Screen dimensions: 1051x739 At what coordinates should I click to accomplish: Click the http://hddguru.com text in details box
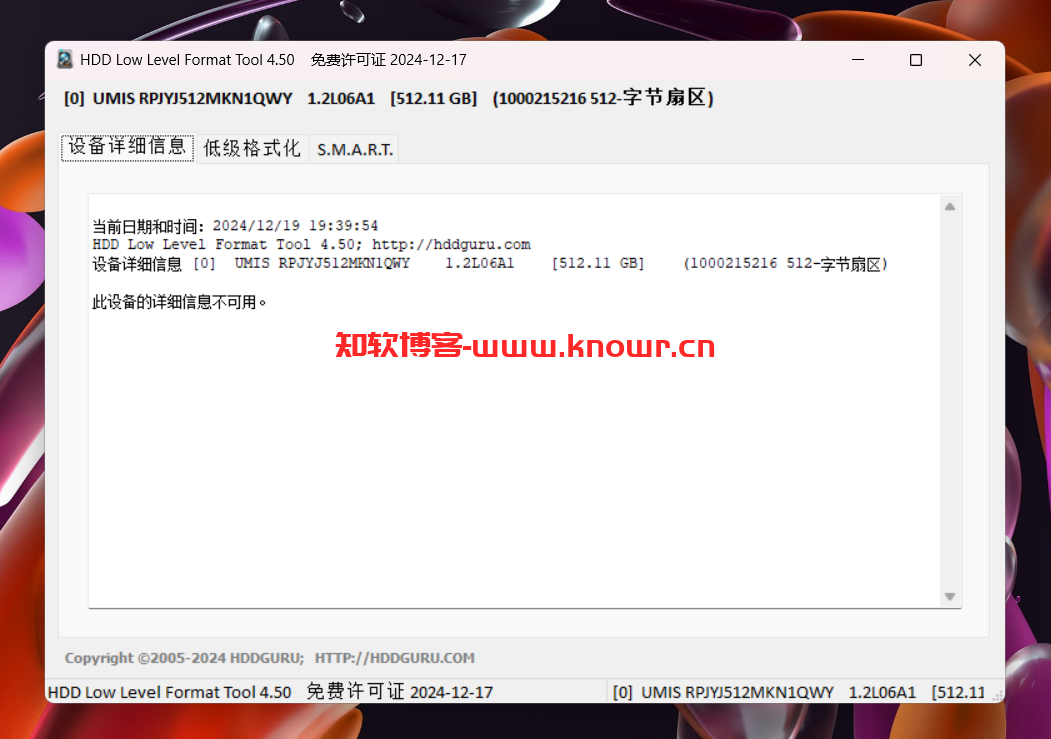(451, 245)
